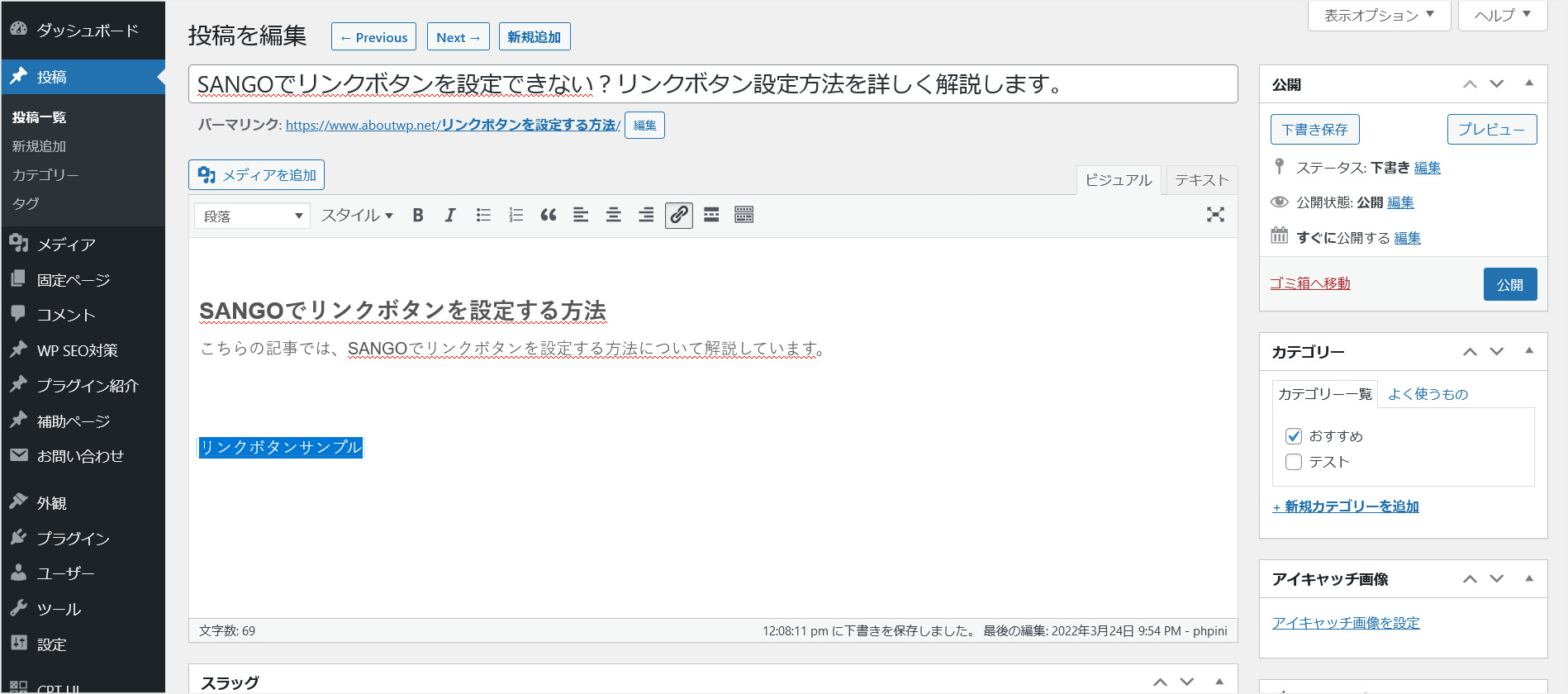Click the 公開 publish button
This screenshot has height=694, width=1568.
tap(1509, 284)
